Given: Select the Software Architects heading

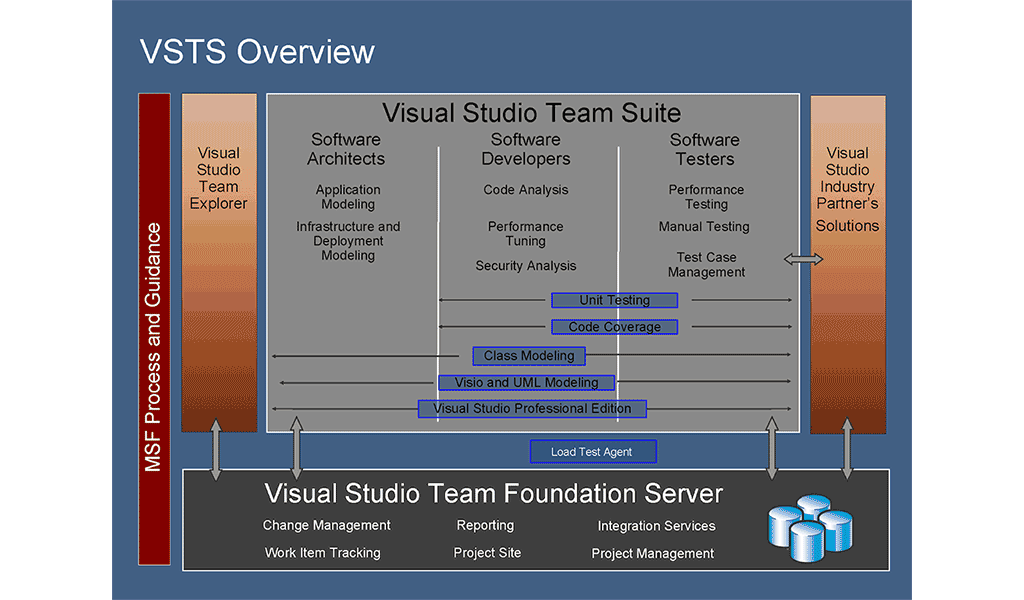Looking at the screenshot, I should [x=346, y=149].
